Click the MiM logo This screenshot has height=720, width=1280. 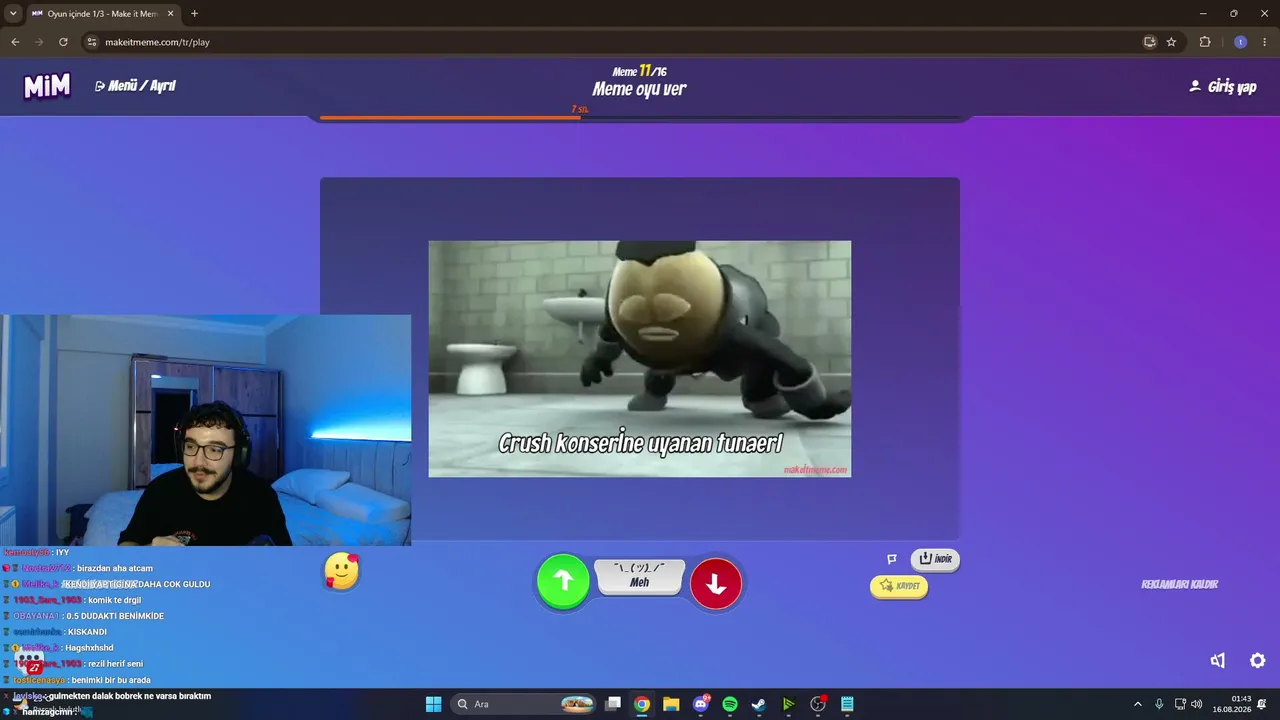tap(47, 86)
